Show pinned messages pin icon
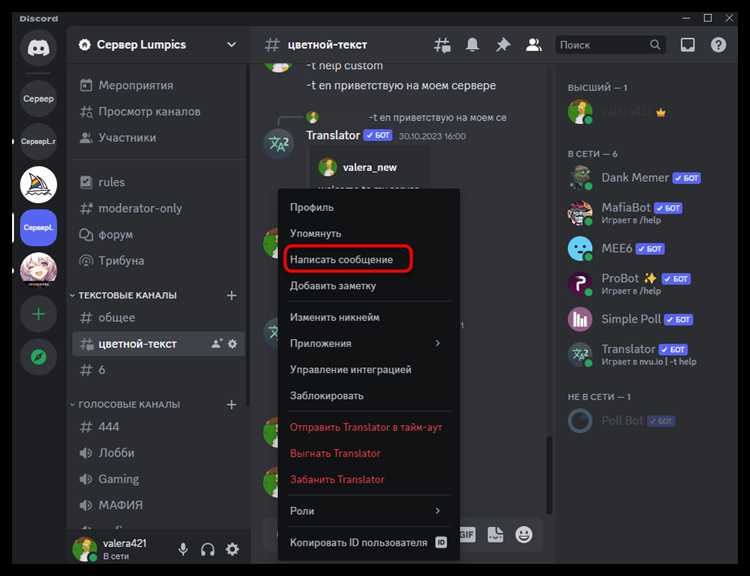The width and height of the screenshot is (750, 576). click(x=503, y=45)
